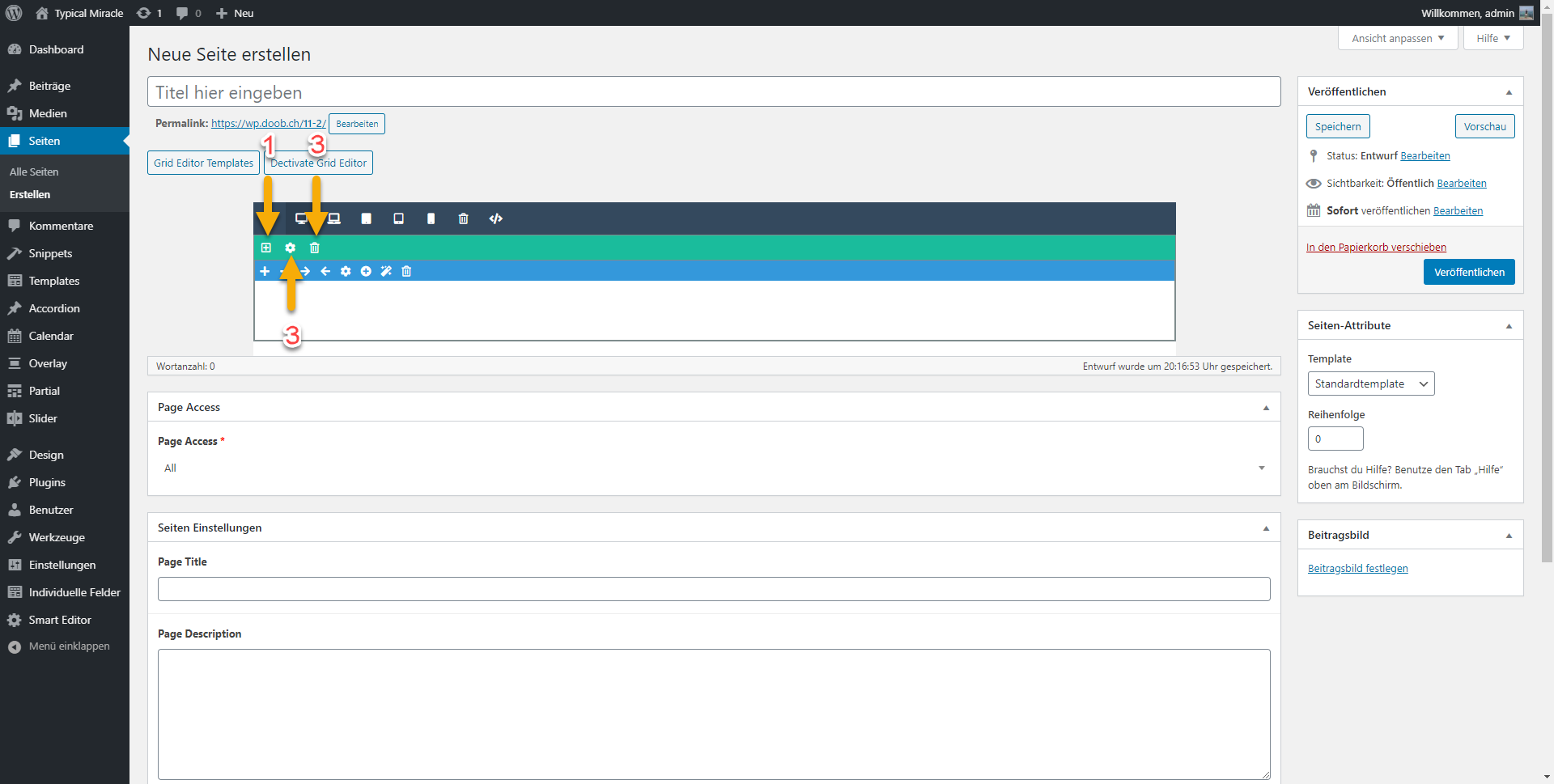Click the Calendar icon in sidebar
This screenshot has height=784, width=1554.
(15, 336)
